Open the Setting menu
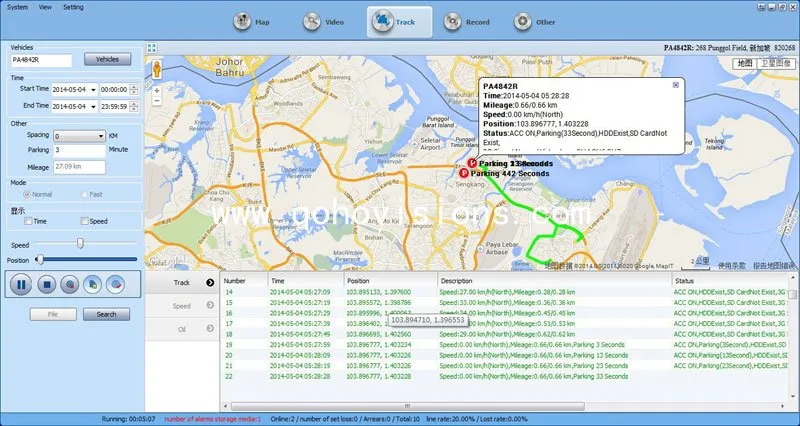This screenshot has height=426, width=800. [73, 6]
